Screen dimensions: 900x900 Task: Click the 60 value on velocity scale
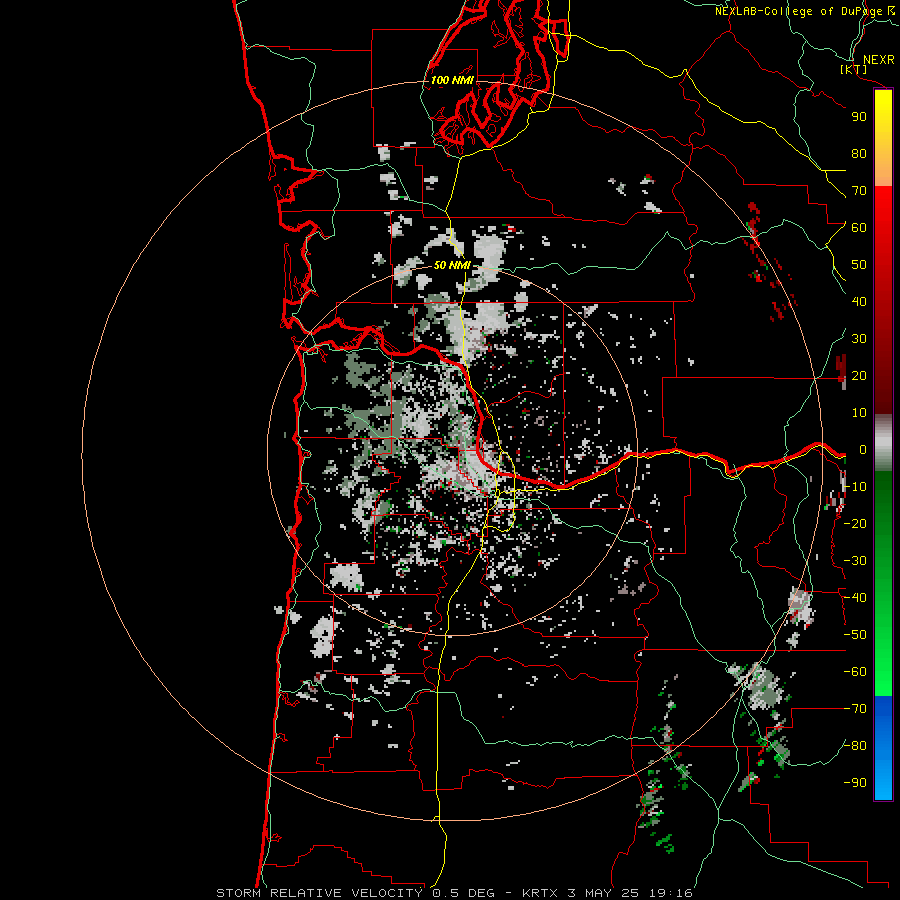pyautogui.click(x=859, y=228)
